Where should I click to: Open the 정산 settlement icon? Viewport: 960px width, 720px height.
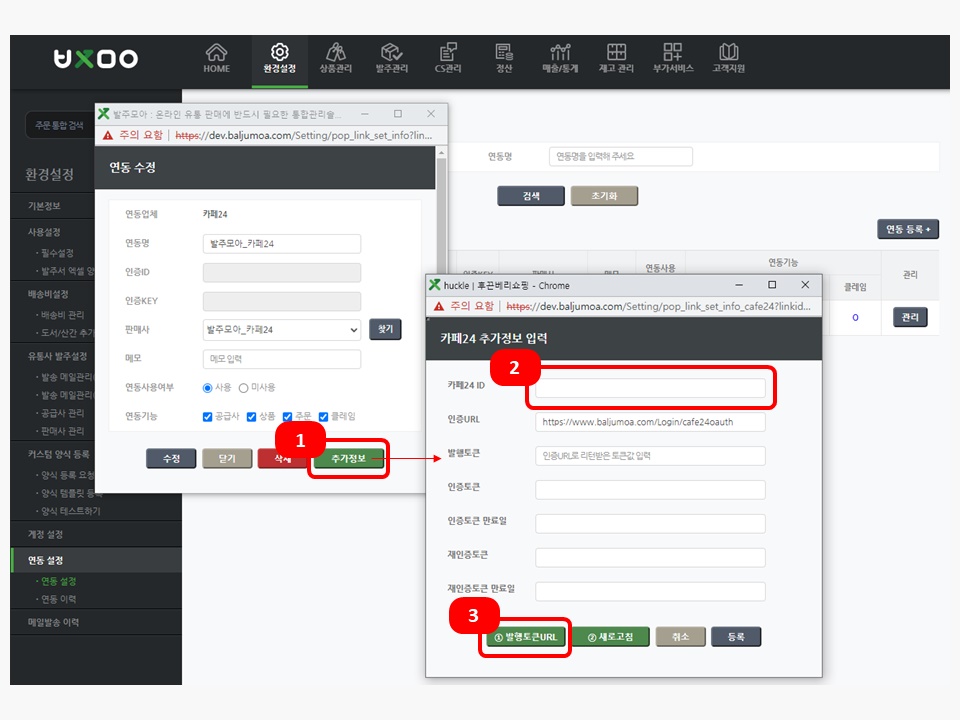coord(504,52)
